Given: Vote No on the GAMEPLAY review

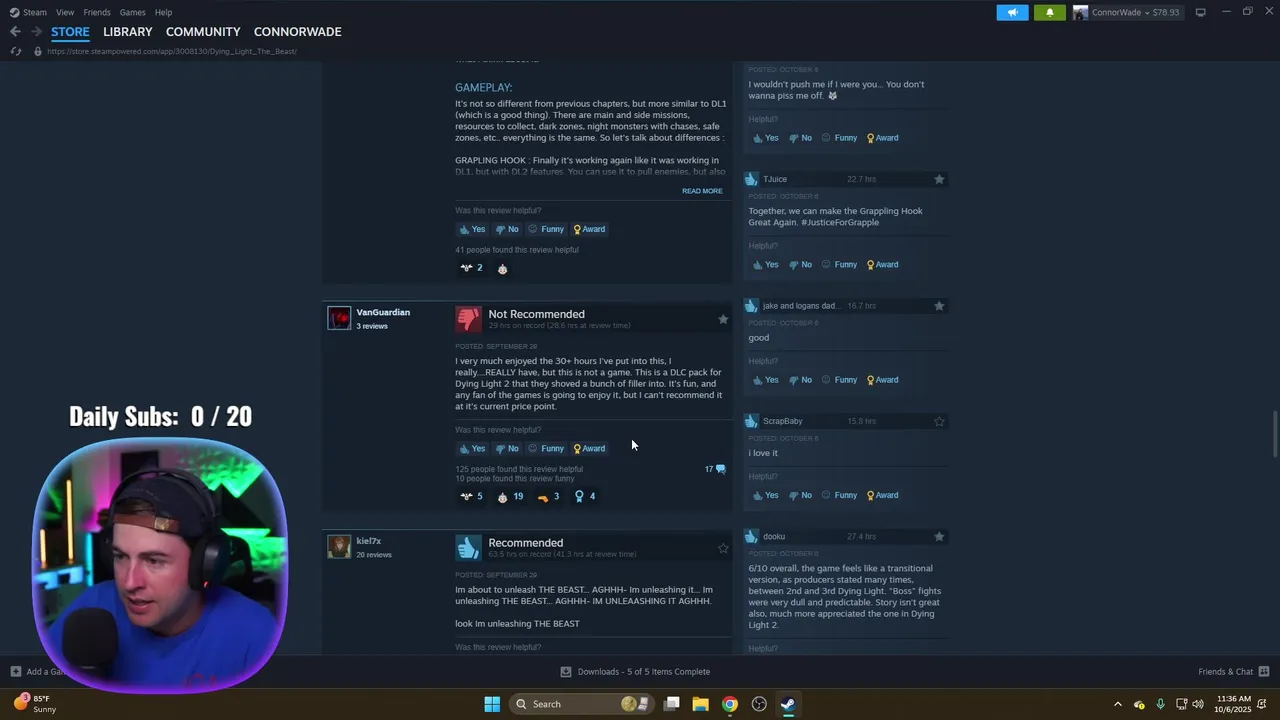Looking at the screenshot, I should (507, 229).
